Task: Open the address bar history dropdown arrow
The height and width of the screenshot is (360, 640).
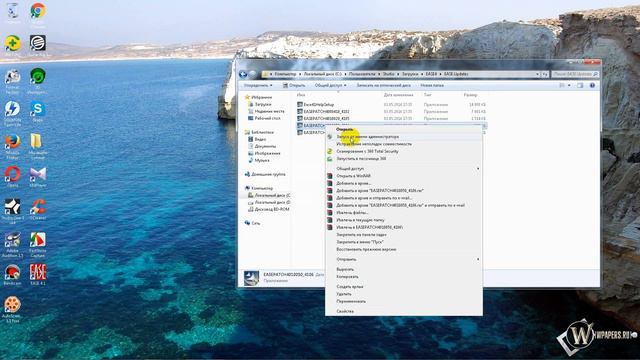Action: pos(537,74)
